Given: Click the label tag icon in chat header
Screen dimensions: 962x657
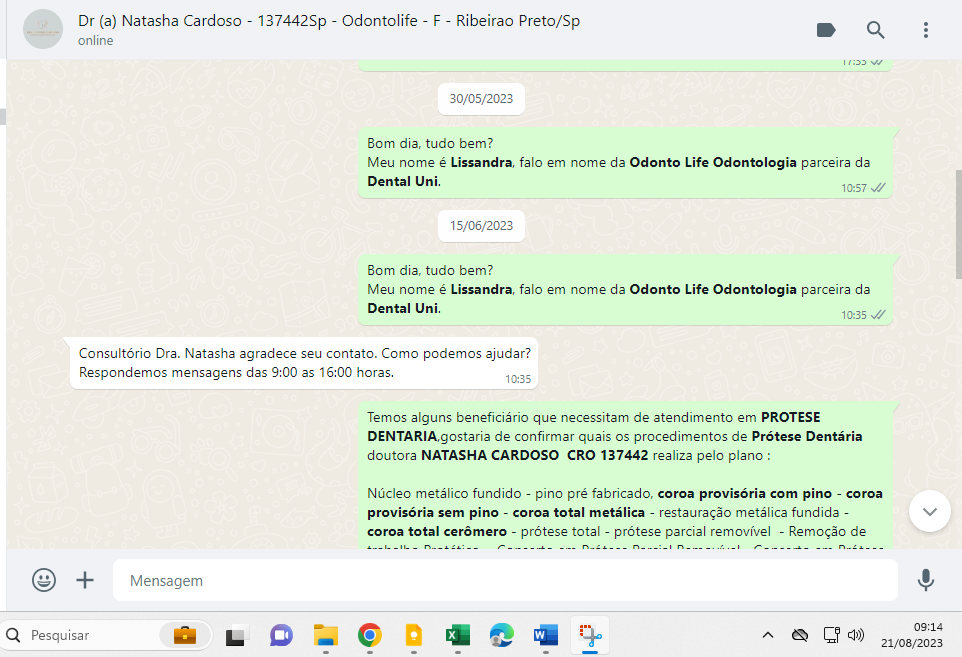Looking at the screenshot, I should click(826, 29).
